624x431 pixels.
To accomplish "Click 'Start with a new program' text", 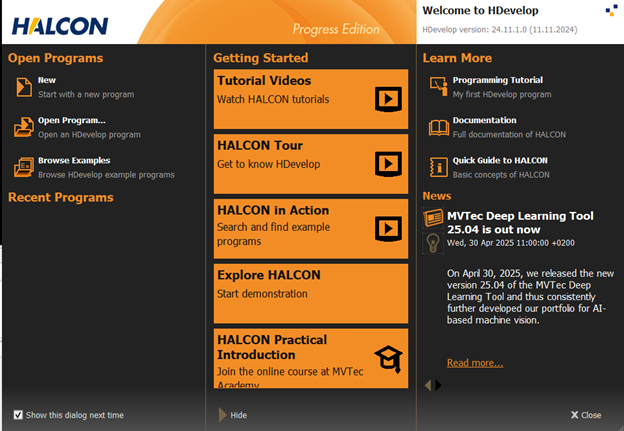I will pyautogui.click(x=86, y=94).
